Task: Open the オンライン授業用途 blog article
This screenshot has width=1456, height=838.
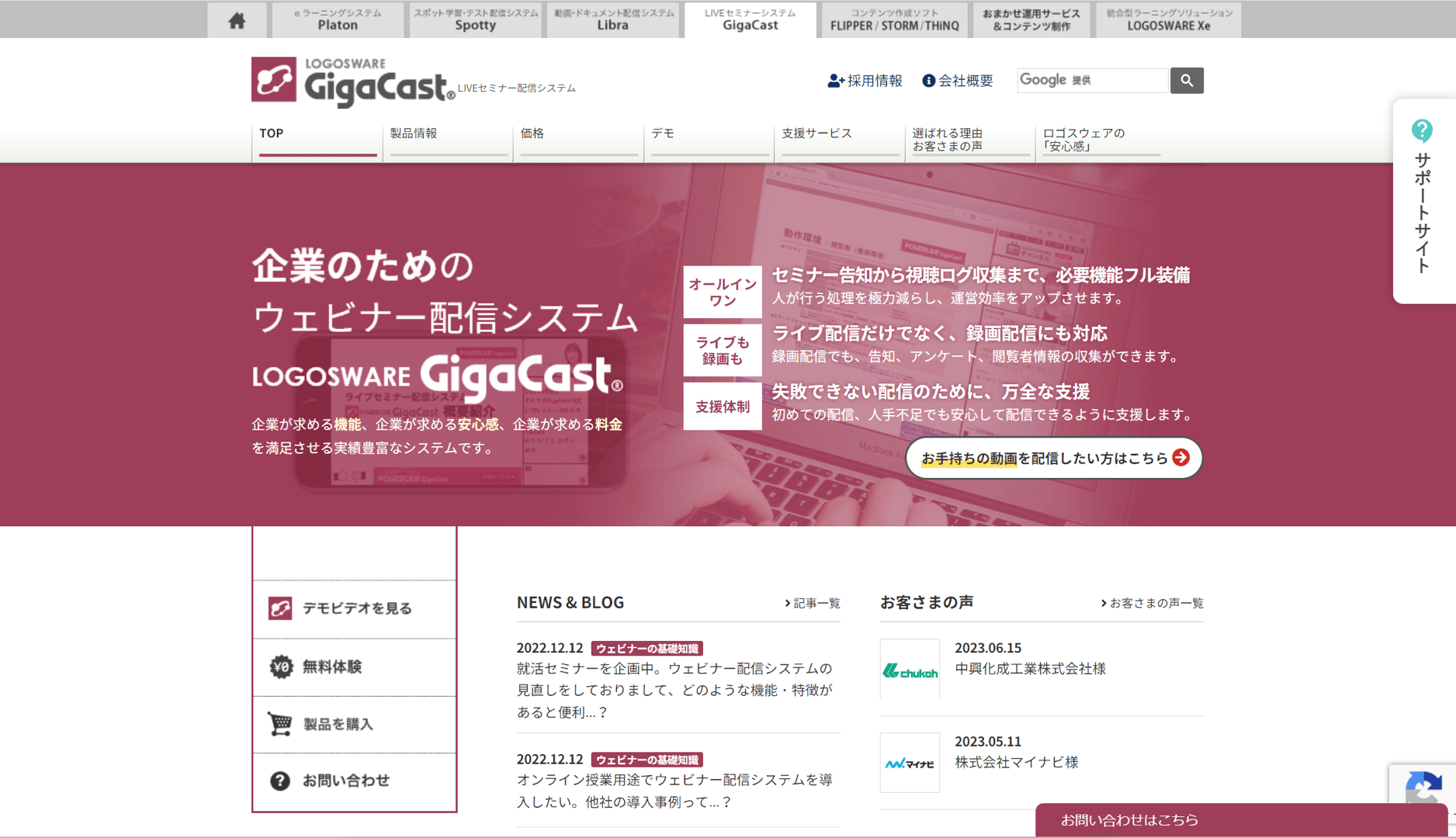Action: (674, 791)
